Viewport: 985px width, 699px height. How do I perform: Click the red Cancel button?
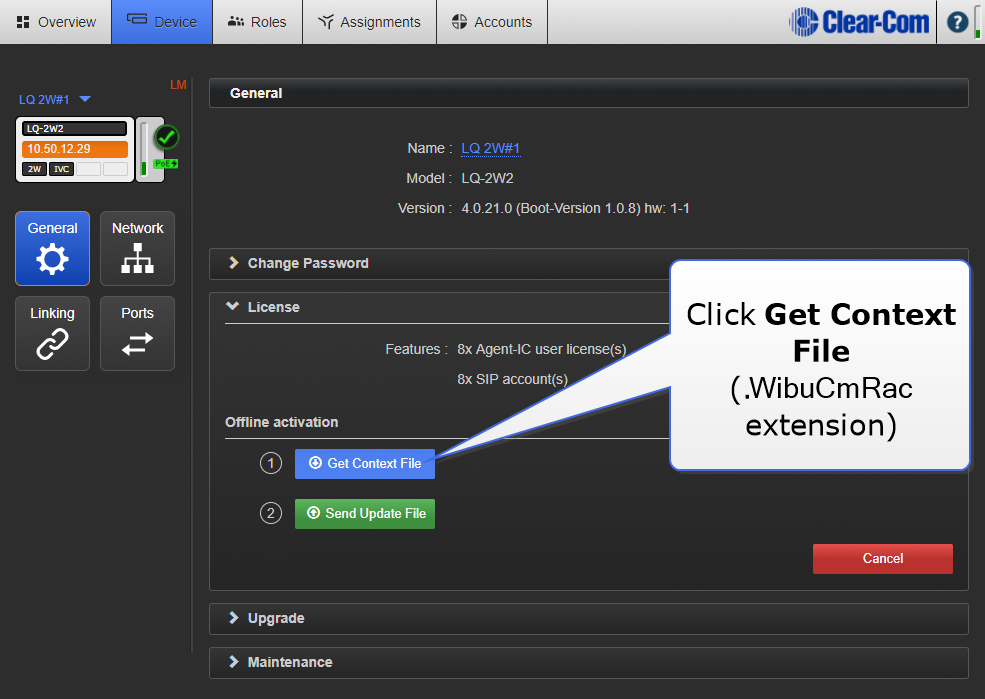pos(882,559)
